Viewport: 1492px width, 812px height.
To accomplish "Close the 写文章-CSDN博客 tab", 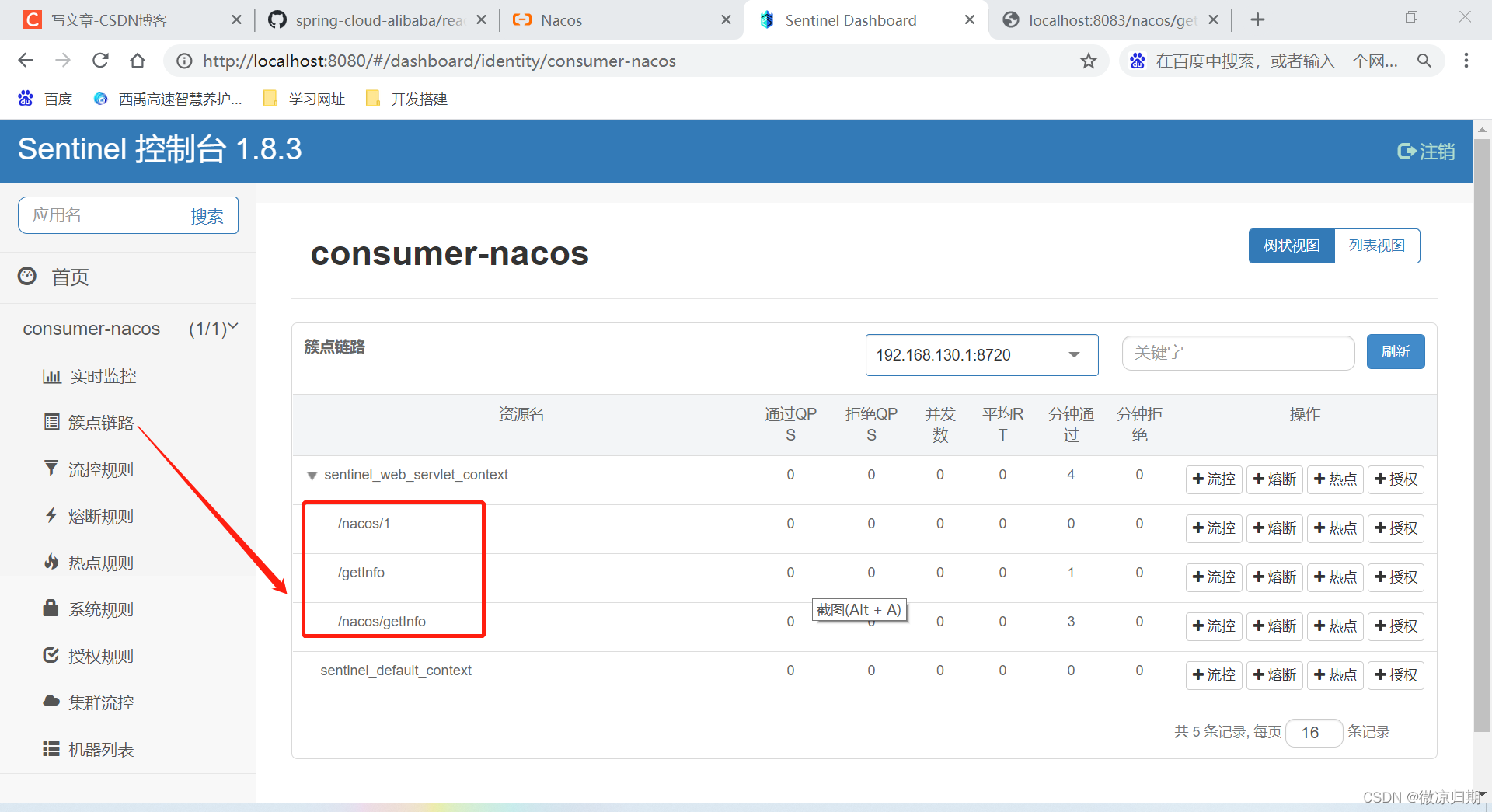I will [237, 20].
